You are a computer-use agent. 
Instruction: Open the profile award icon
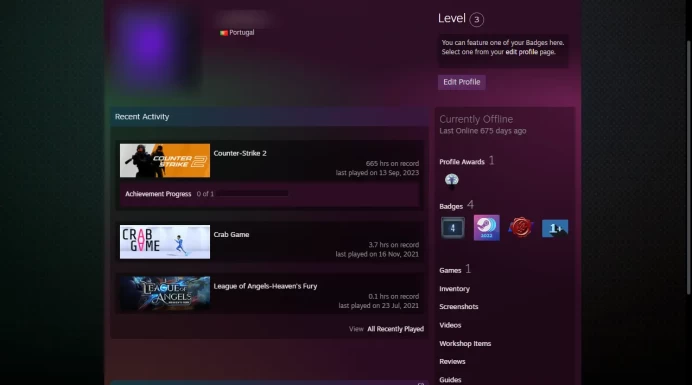[x=451, y=180]
